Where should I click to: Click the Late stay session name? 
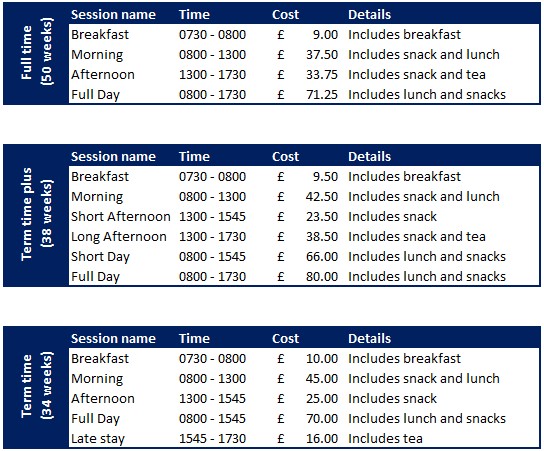(x=98, y=439)
